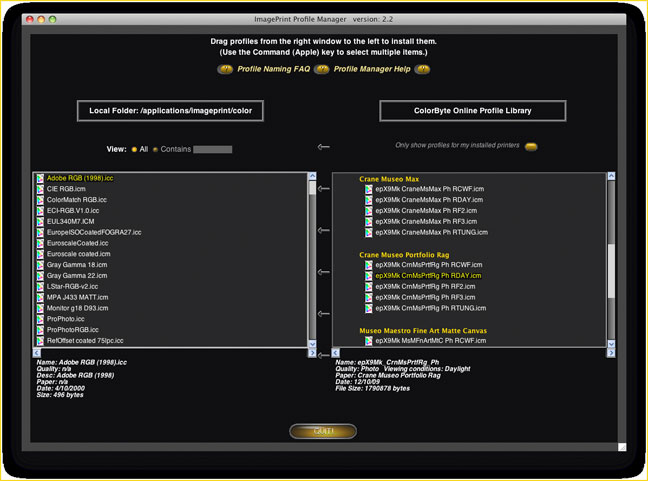Click file icon of ProPhoto.icc
The height and width of the screenshot is (481, 648).
point(40,319)
